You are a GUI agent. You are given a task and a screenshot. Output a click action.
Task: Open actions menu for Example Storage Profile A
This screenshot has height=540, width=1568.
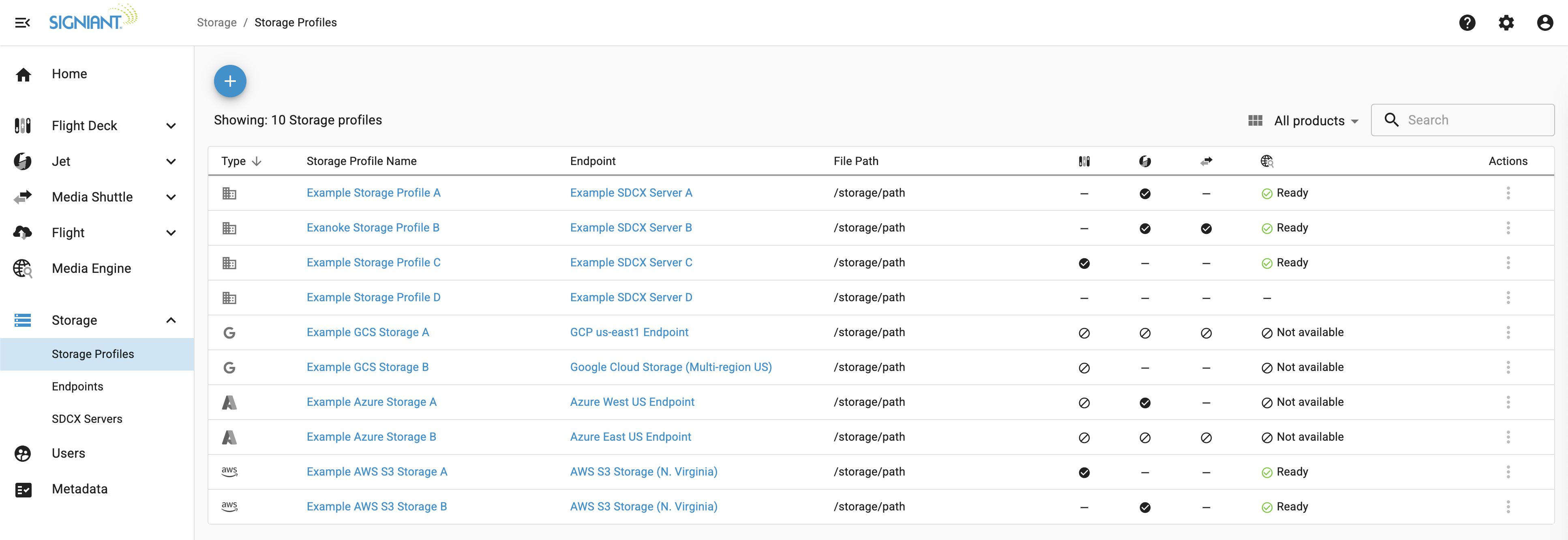coord(1508,193)
